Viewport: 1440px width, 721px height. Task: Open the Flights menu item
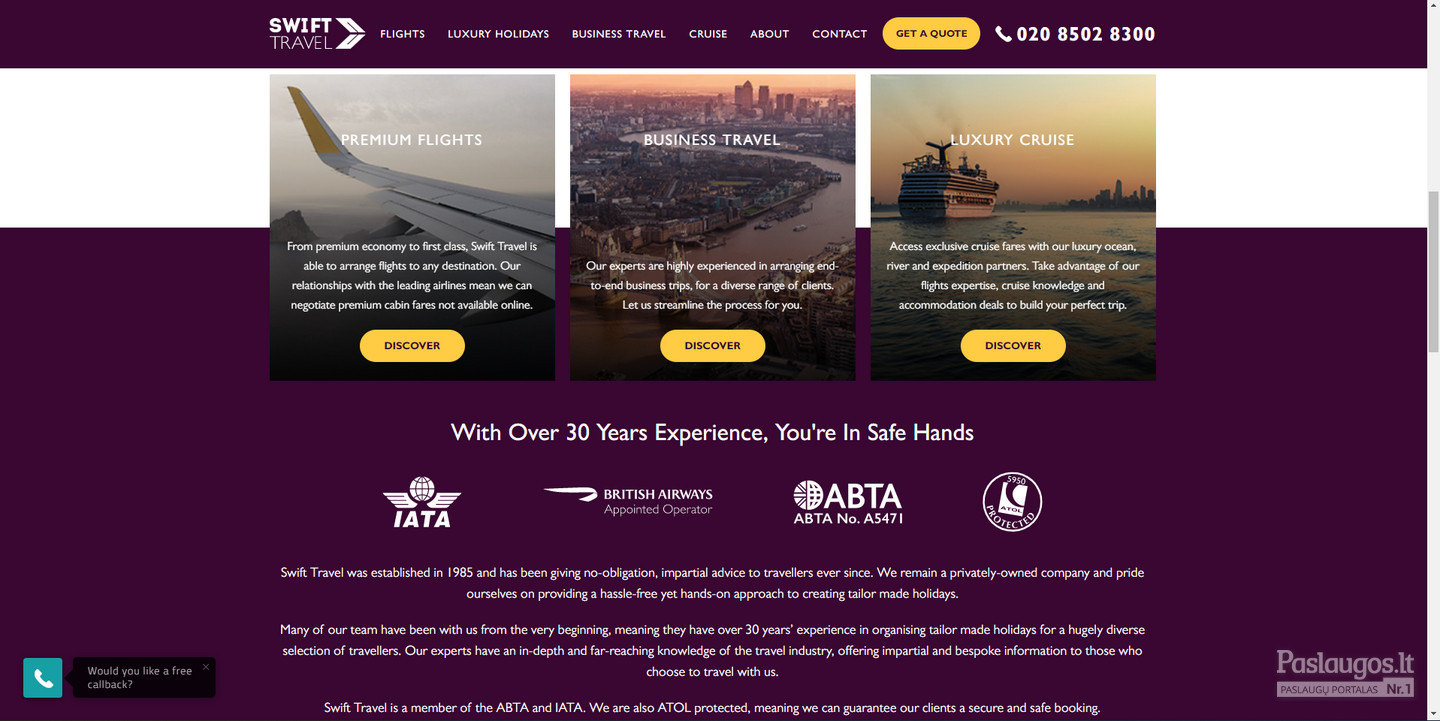tap(402, 34)
